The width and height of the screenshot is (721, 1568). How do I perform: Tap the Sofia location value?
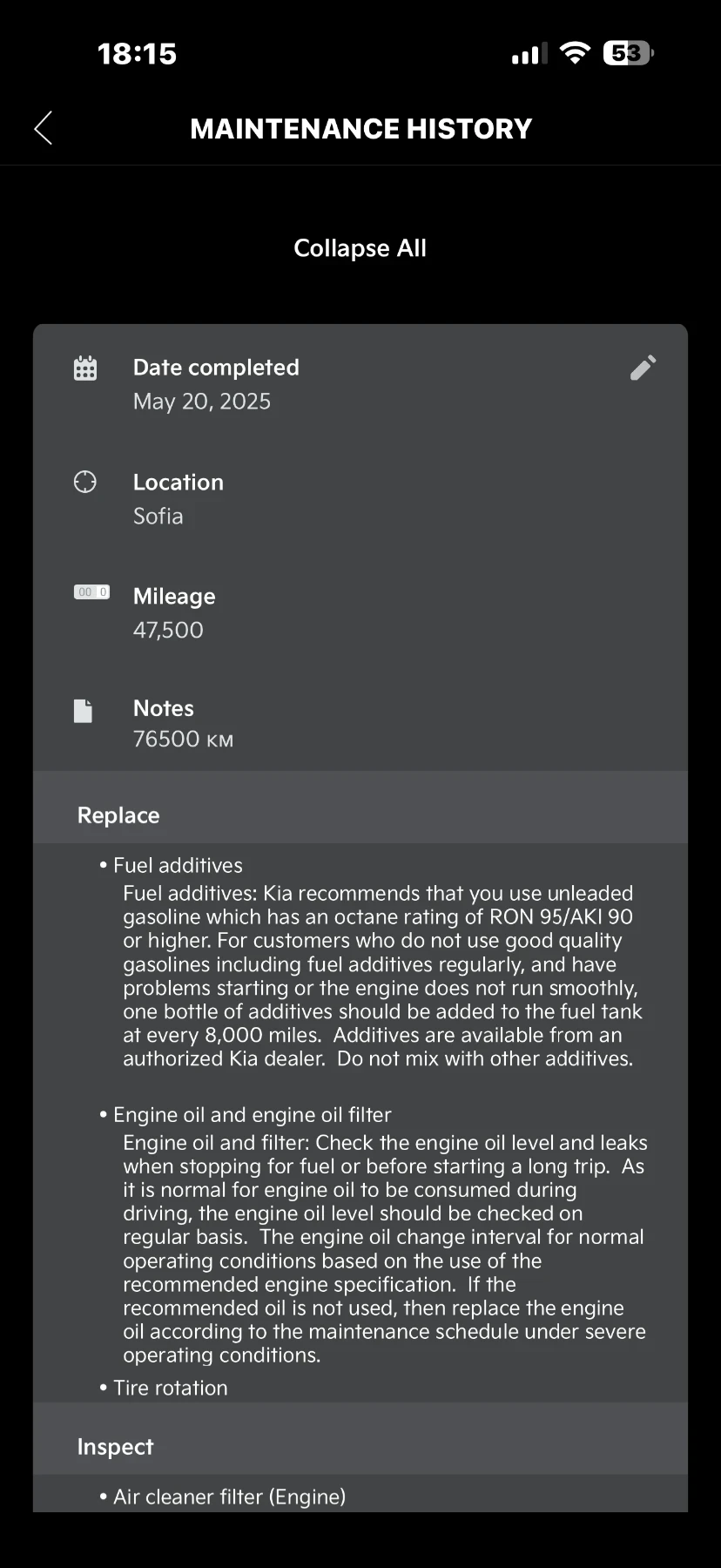(x=158, y=516)
